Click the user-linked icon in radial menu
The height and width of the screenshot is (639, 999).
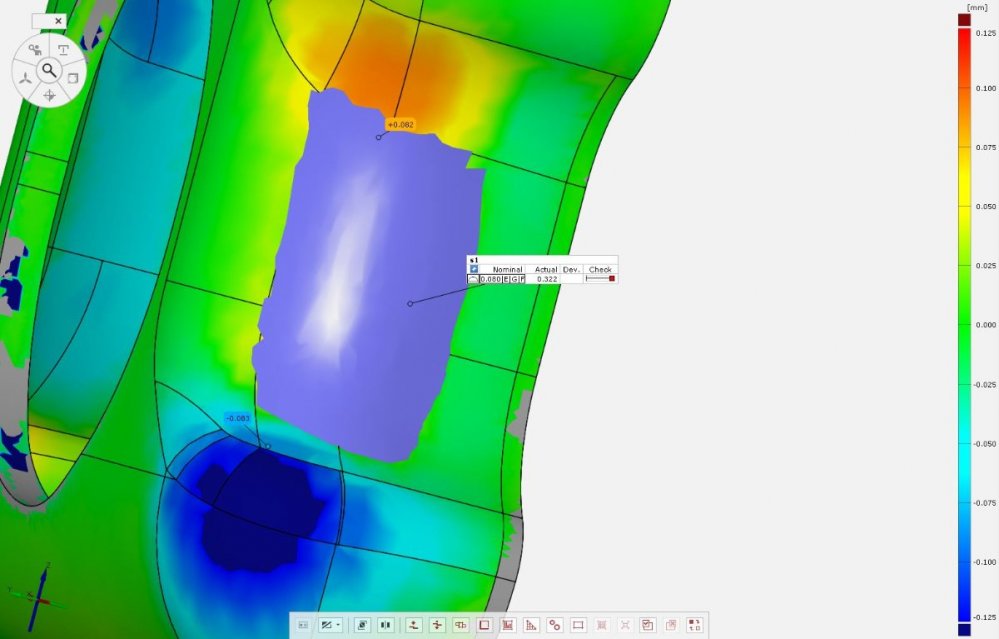click(x=33, y=49)
